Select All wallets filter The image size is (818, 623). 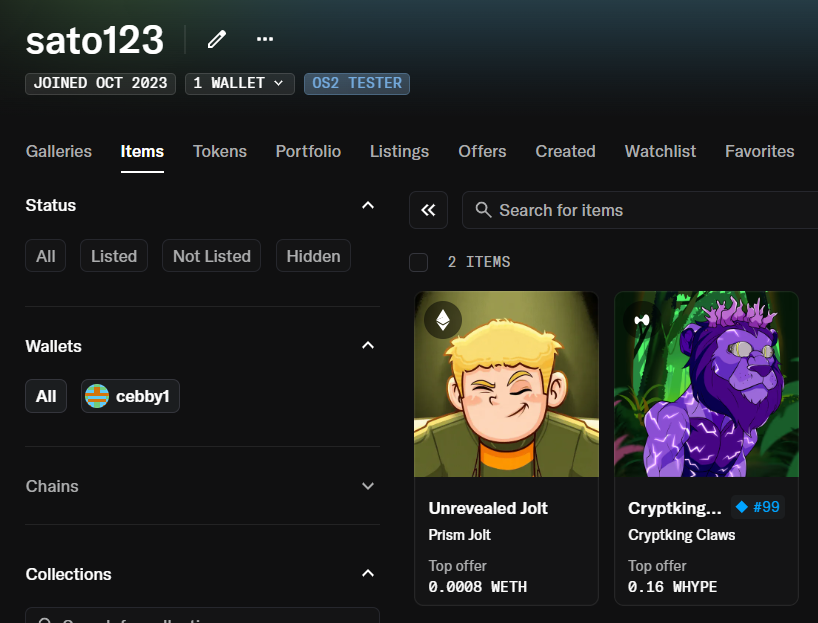[46, 396]
